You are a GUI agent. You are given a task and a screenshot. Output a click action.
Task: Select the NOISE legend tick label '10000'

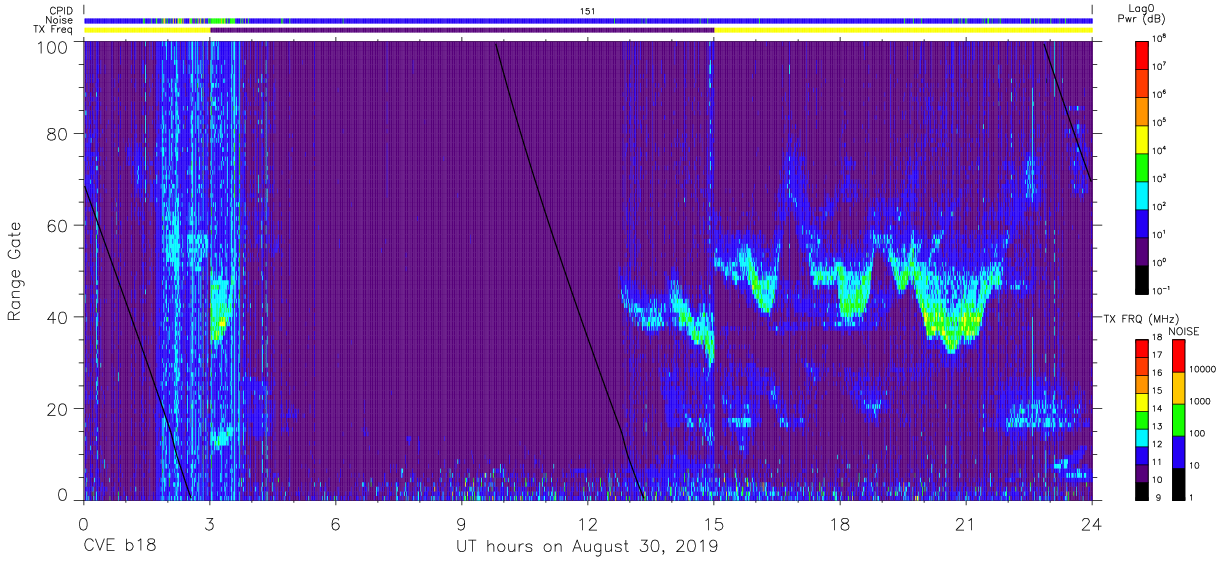pos(1204,370)
